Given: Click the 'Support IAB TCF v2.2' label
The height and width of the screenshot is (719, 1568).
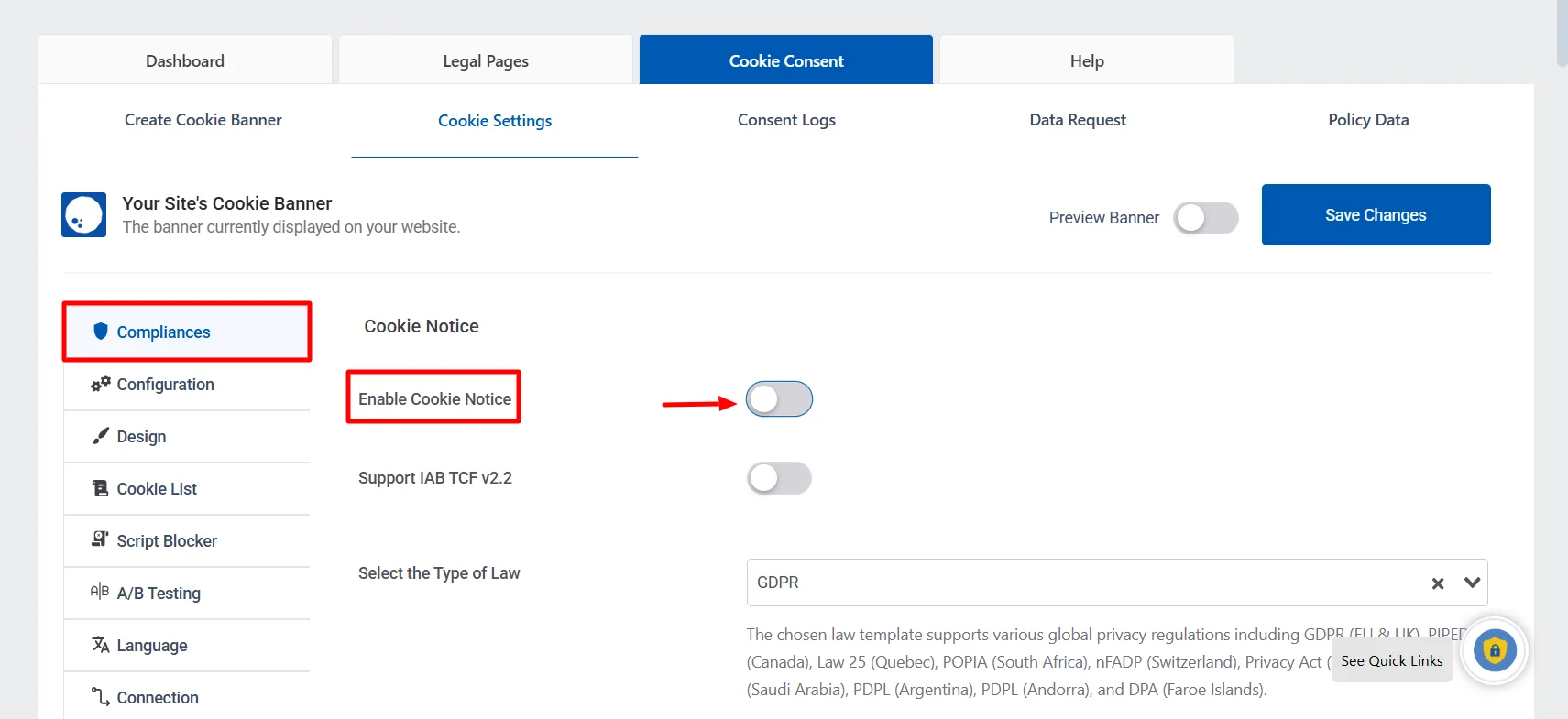Looking at the screenshot, I should pyautogui.click(x=435, y=478).
